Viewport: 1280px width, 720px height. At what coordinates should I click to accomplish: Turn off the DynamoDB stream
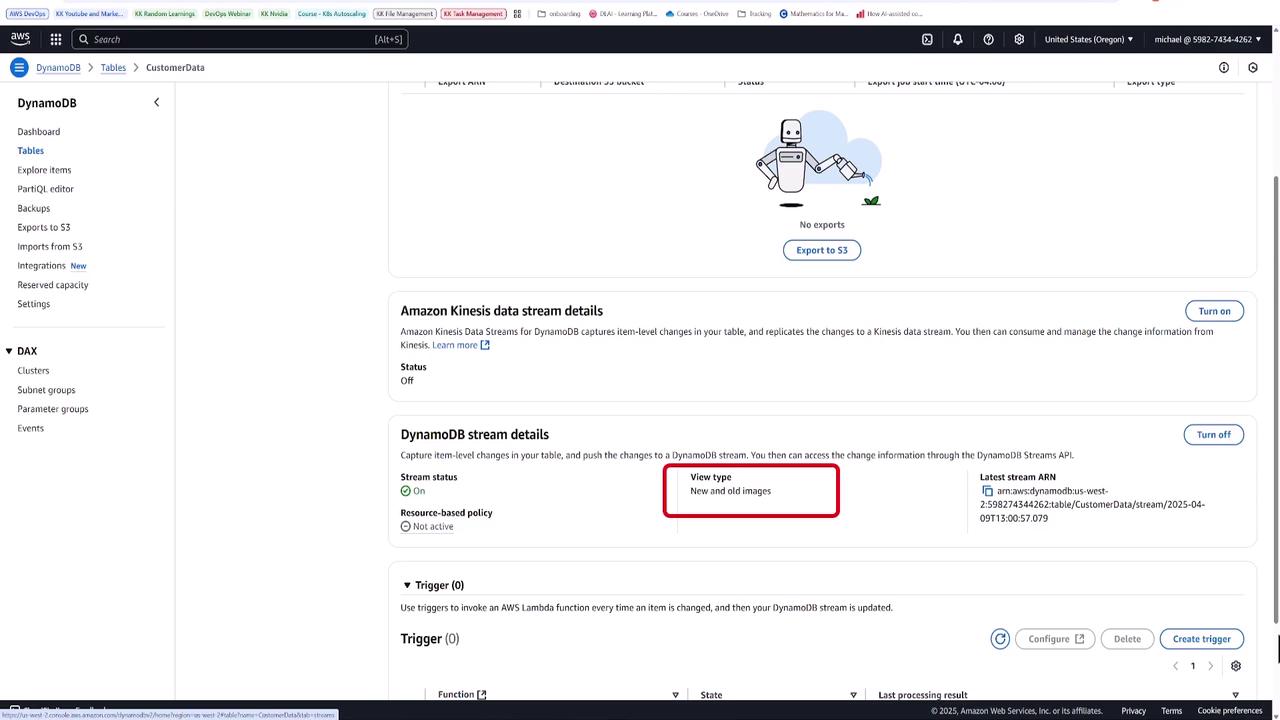point(1214,435)
